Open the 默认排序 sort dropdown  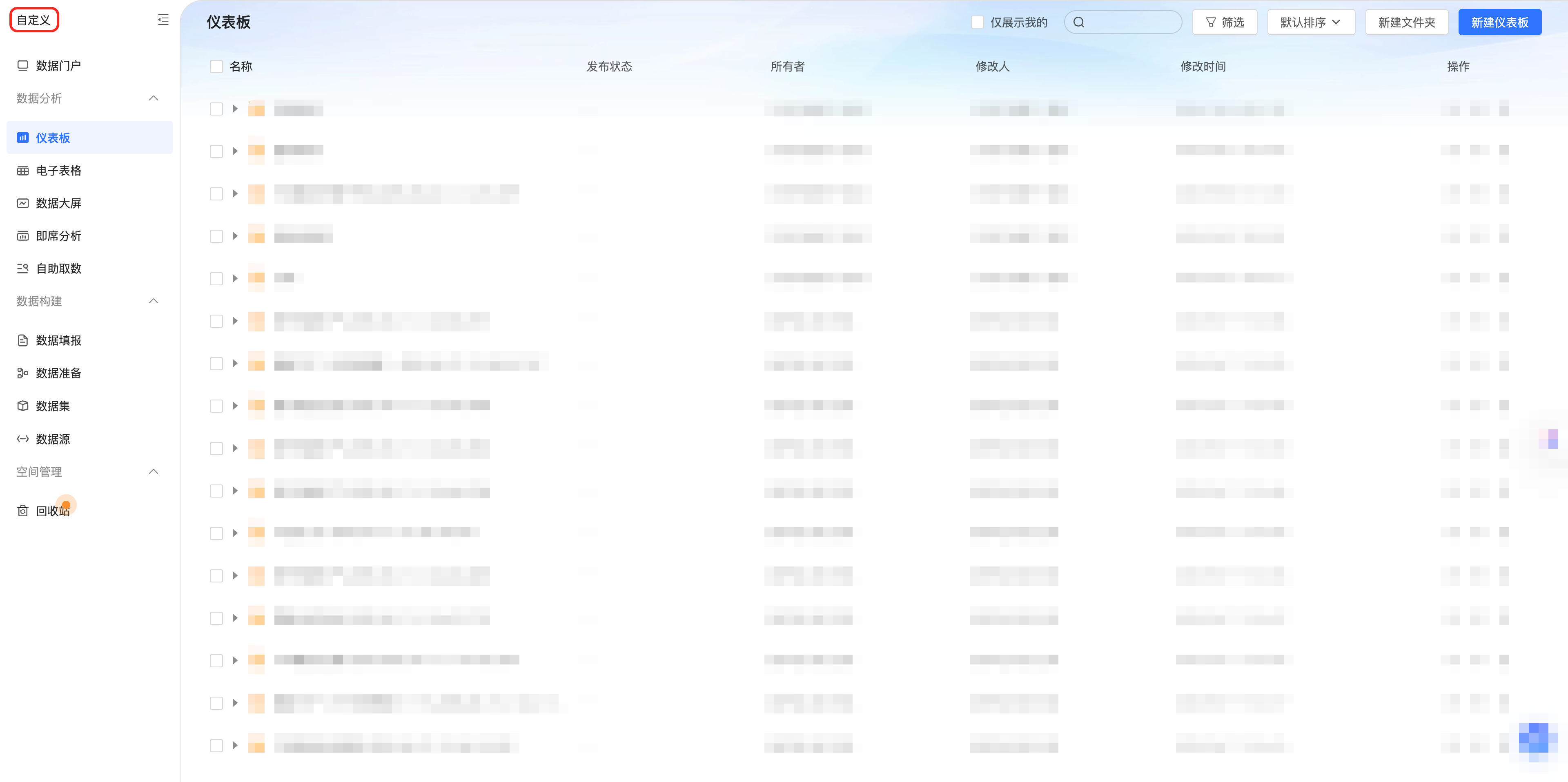point(1310,22)
